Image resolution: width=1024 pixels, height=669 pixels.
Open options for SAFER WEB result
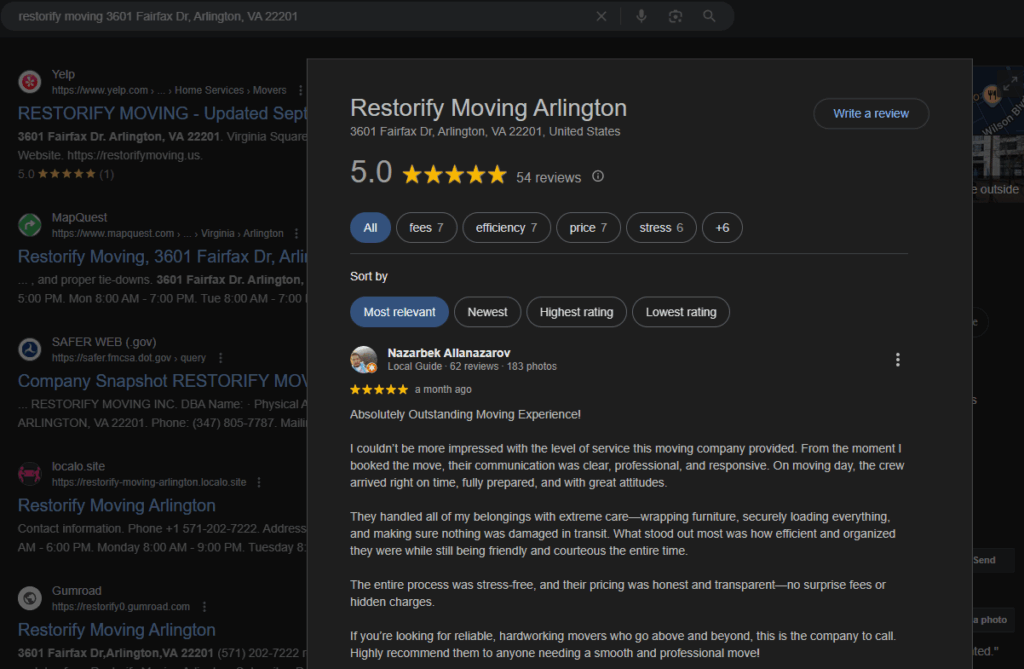pos(220,358)
